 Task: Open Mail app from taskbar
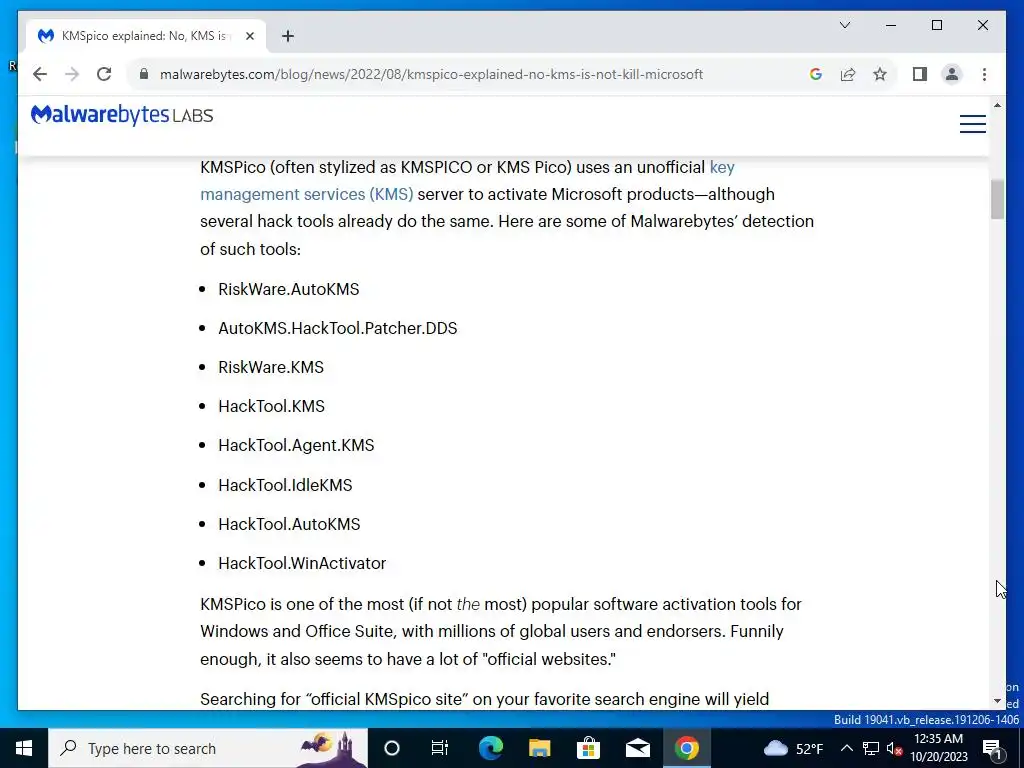click(637, 748)
